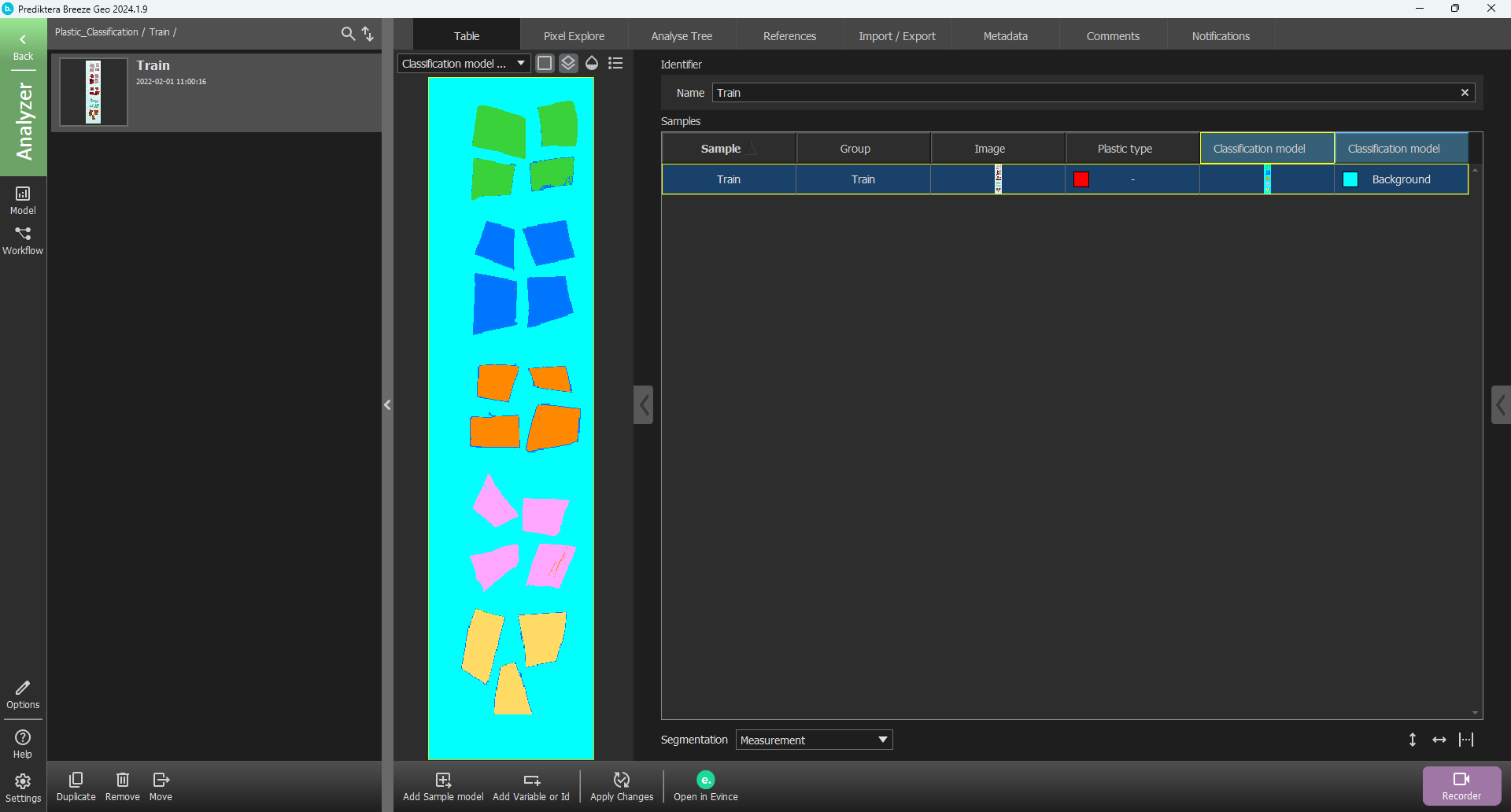Image resolution: width=1511 pixels, height=812 pixels.
Task: Toggle the sample outline square button
Action: pyautogui.click(x=545, y=64)
